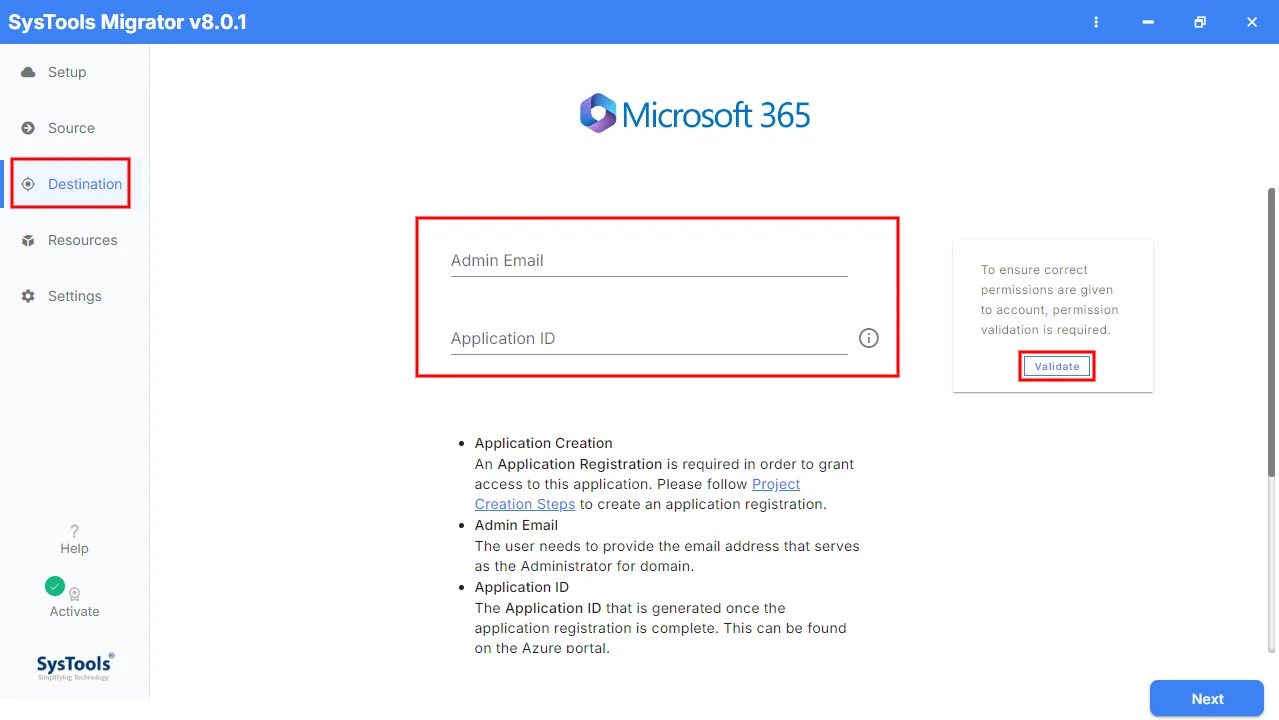Click the permission validation note text
This screenshot has width=1279, height=720.
point(1050,299)
